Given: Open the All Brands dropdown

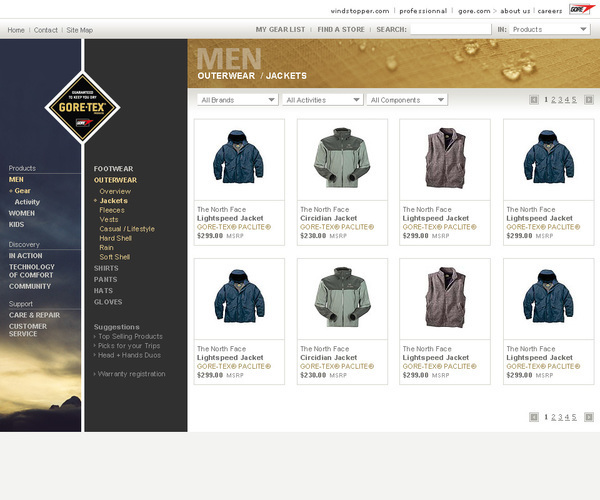Looking at the screenshot, I should coord(238,100).
